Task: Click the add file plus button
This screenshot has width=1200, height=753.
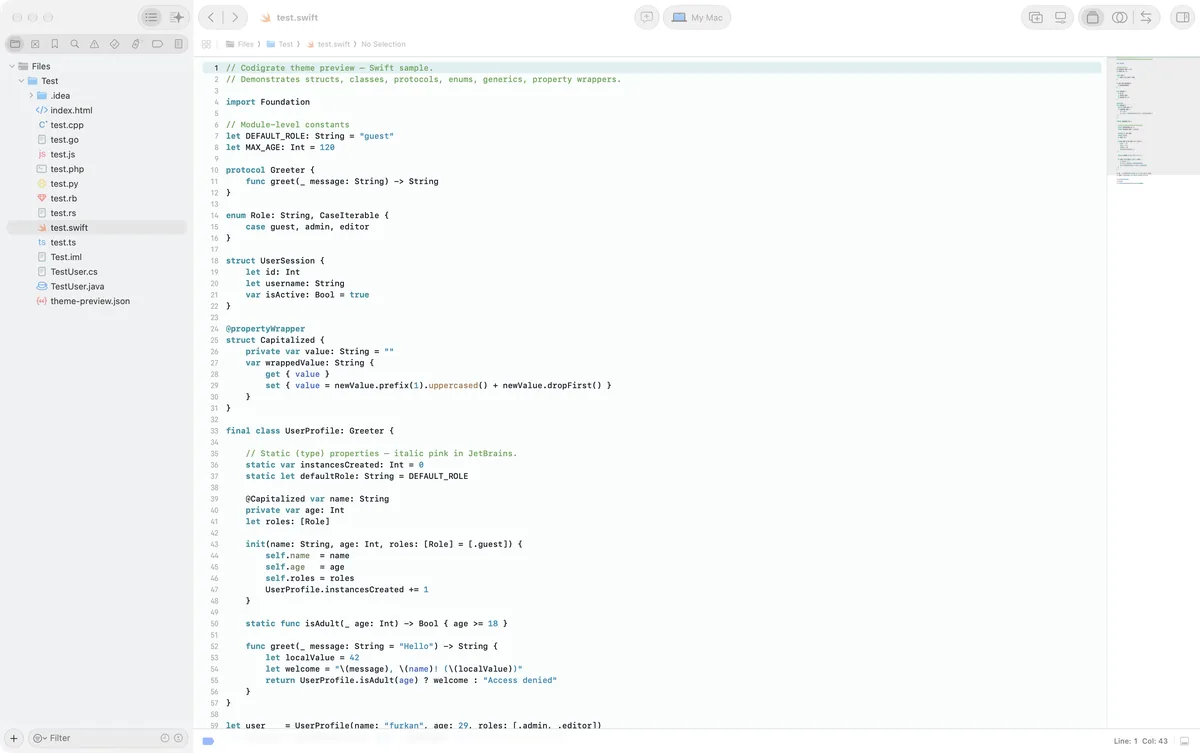Action: pos(13,738)
